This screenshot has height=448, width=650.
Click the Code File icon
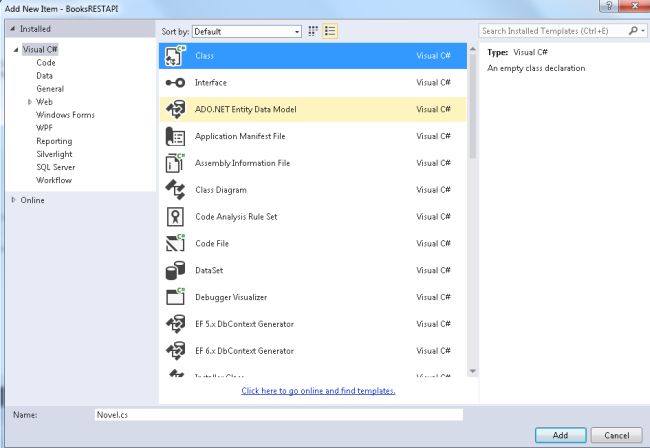click(175, 243)
